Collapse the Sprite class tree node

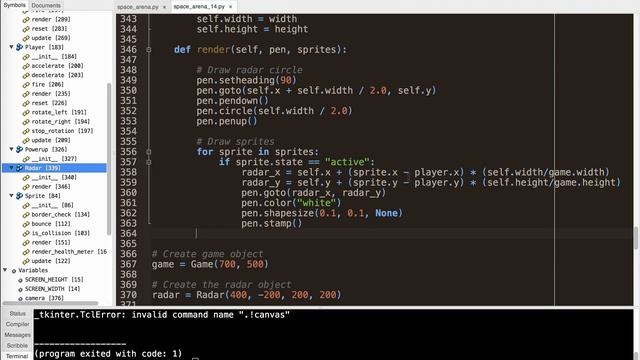point(11,196)
